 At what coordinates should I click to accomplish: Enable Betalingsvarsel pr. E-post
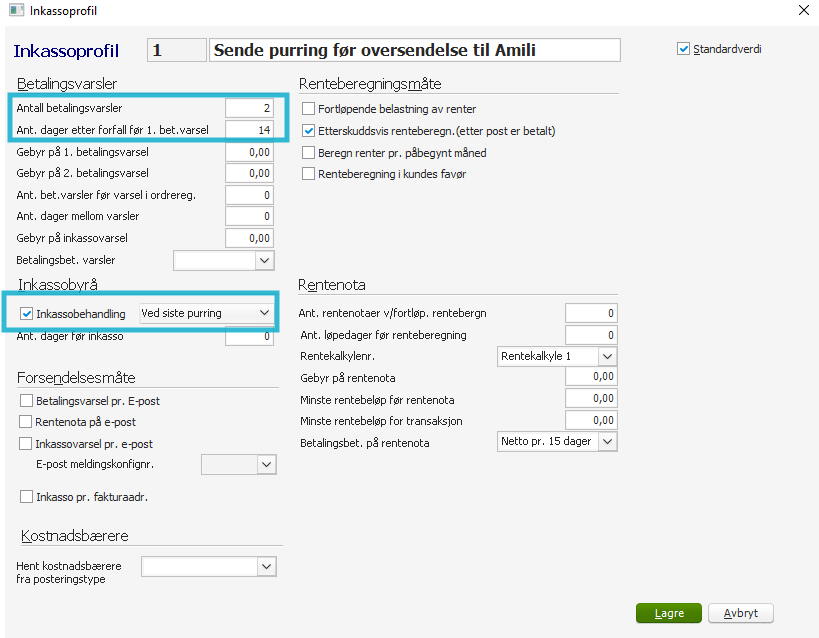coord(26,401)
